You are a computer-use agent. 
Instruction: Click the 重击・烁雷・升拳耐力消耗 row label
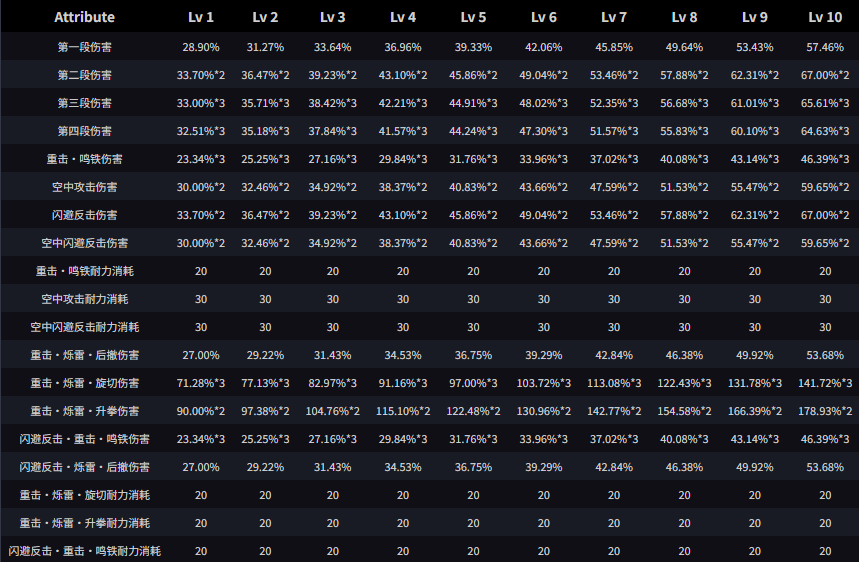point(84,523)
